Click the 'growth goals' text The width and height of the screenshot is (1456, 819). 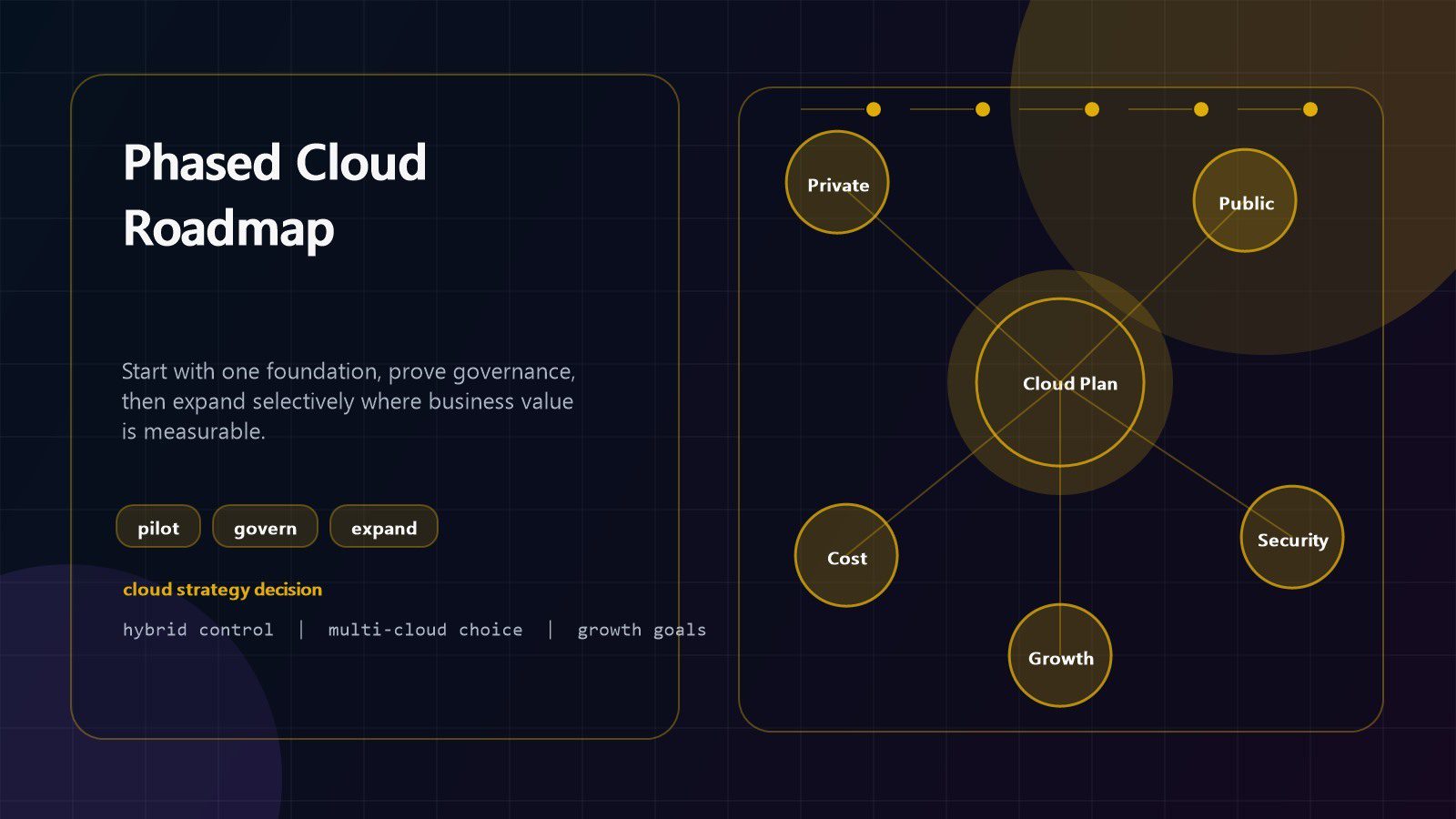tap(642, 630)
